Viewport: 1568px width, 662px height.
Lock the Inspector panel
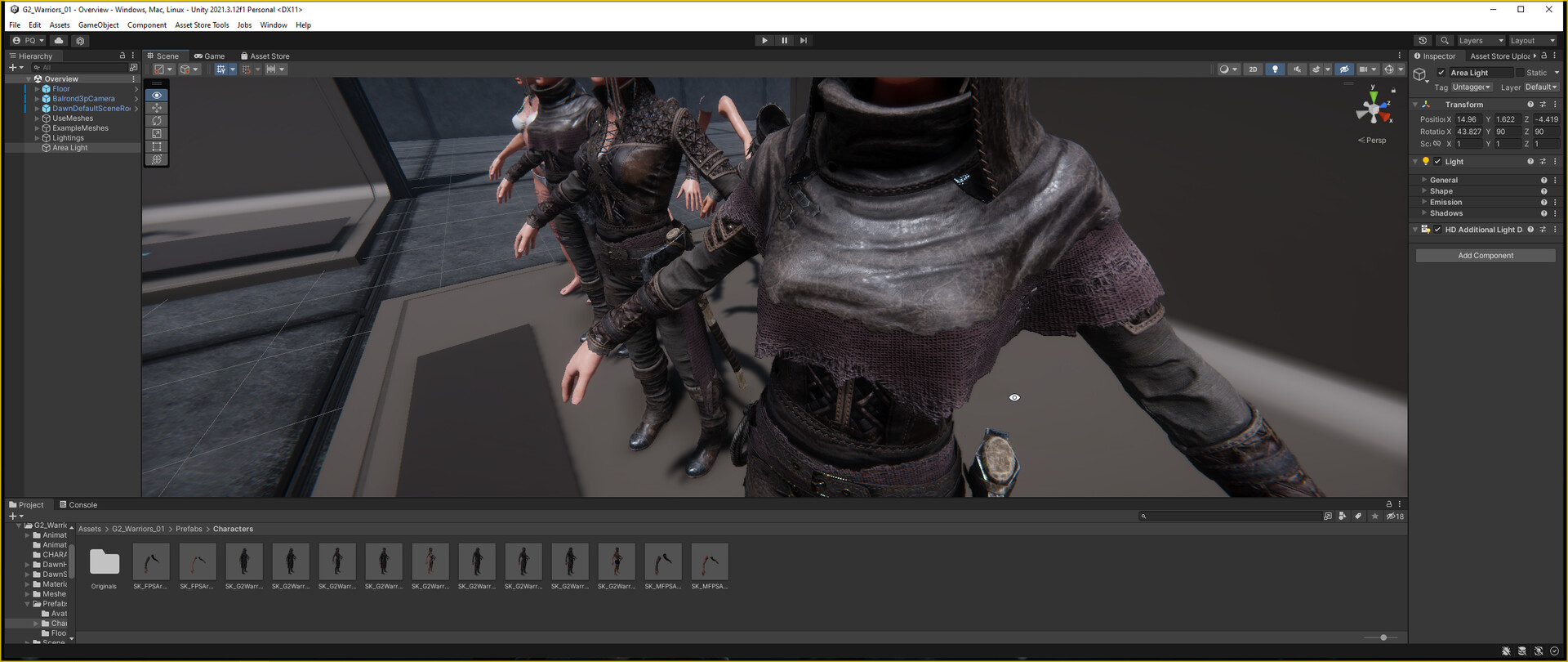tap(1543, 56)
